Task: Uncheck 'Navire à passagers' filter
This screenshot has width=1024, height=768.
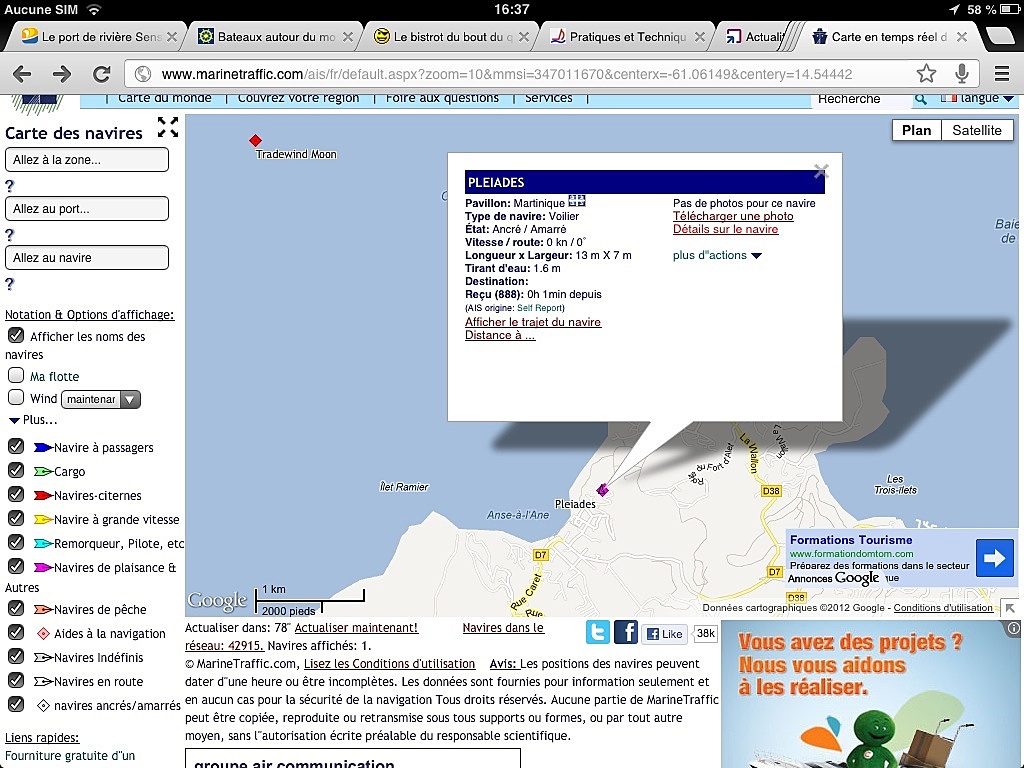Action: click(x=16, y=447)
